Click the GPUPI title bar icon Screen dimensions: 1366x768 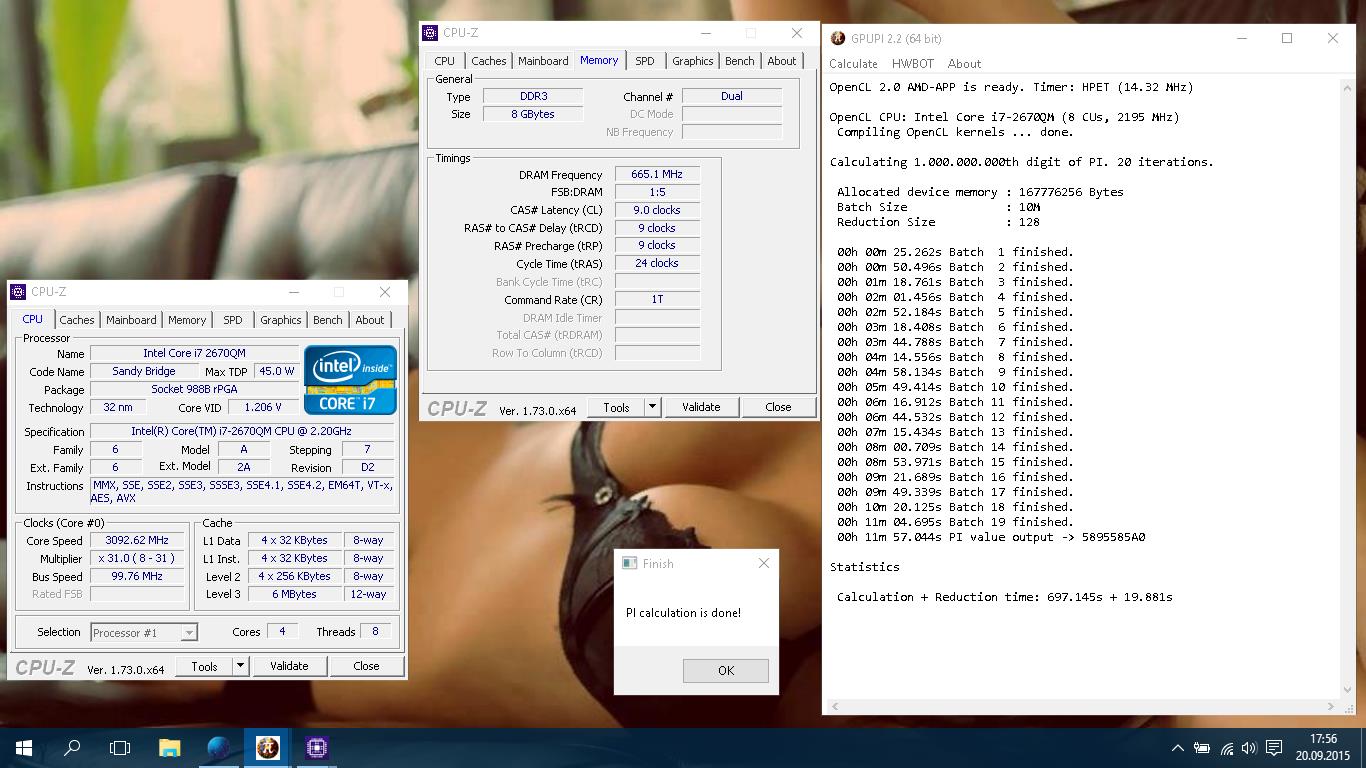pos(838,38)
